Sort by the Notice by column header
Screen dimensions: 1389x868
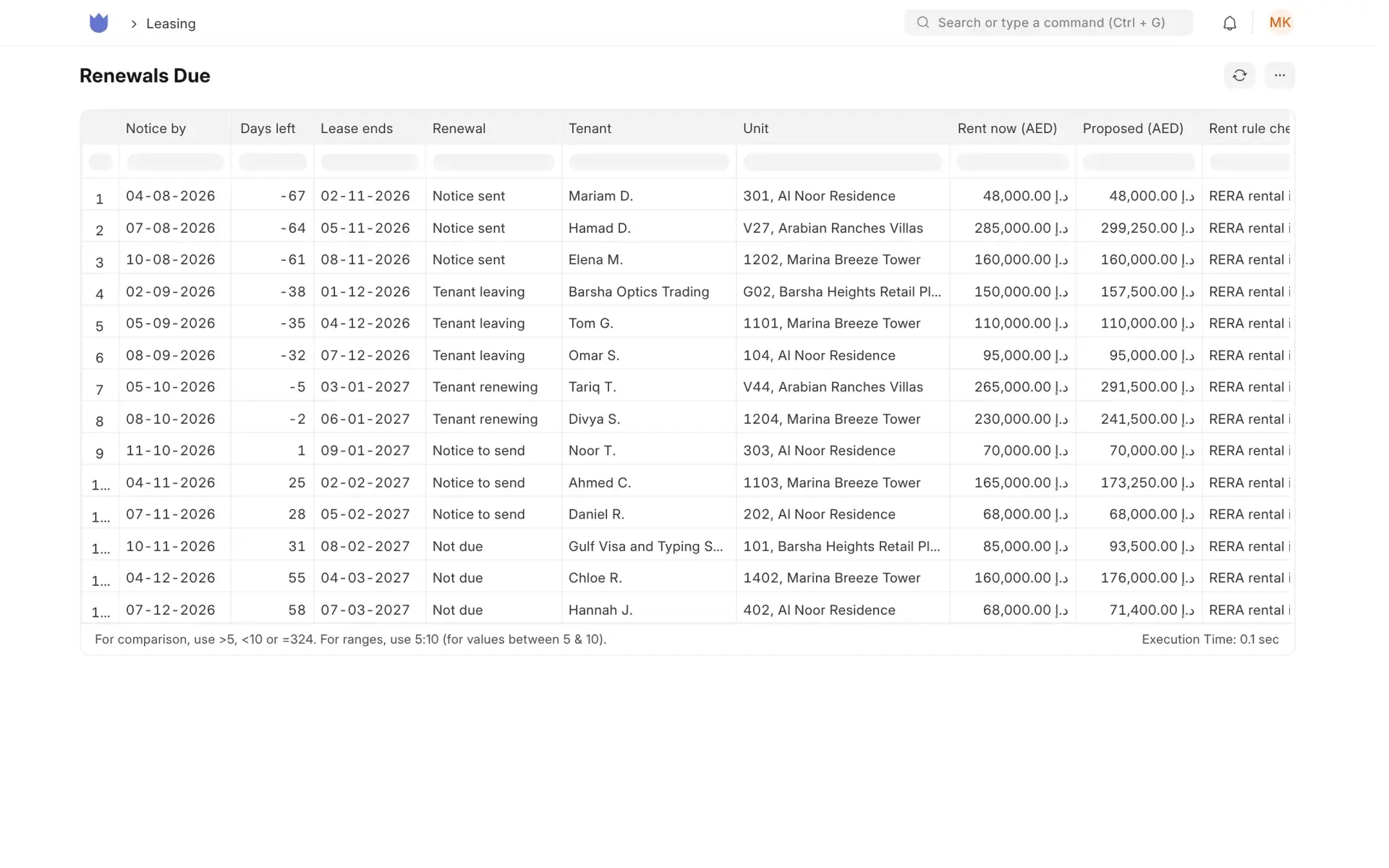156,128
